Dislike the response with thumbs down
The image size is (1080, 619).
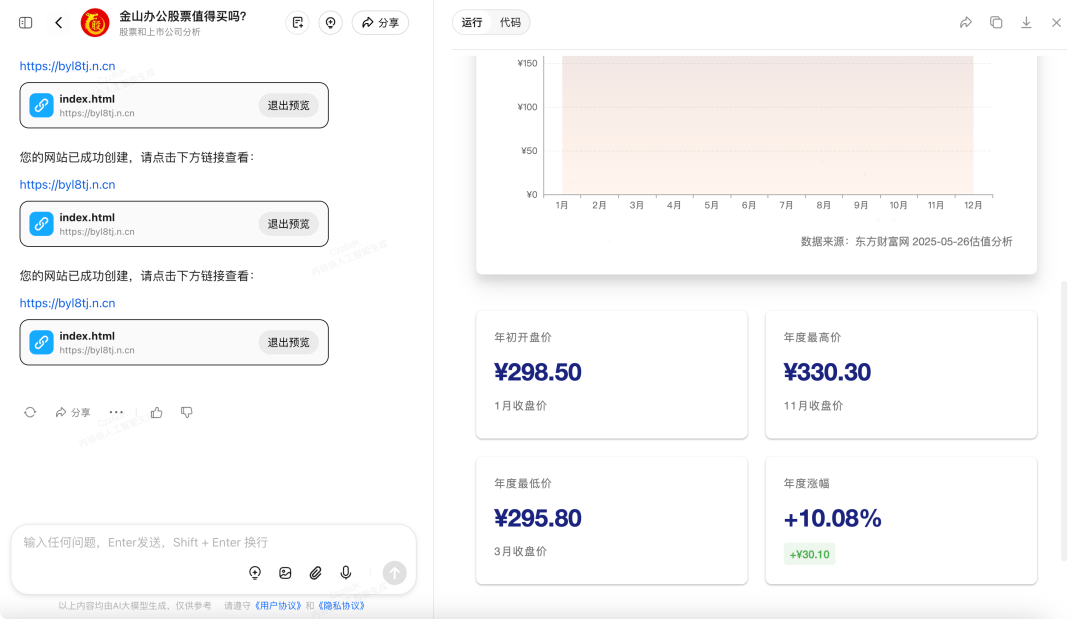[187, 412]
